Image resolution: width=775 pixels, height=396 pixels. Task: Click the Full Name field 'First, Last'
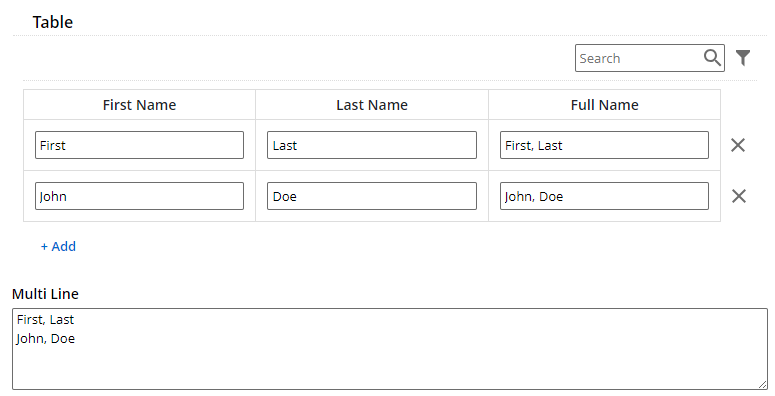pyautogui.click(x=604, y=145)
